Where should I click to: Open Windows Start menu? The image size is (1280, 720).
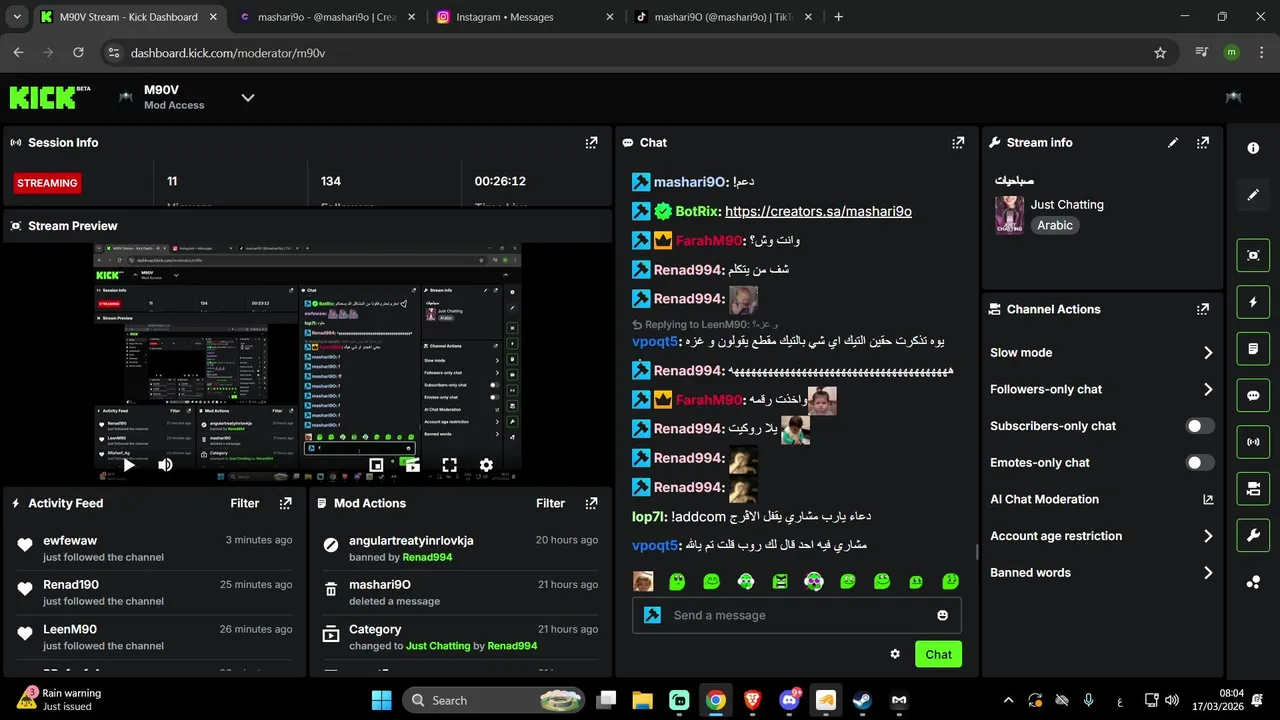(382, 700)
